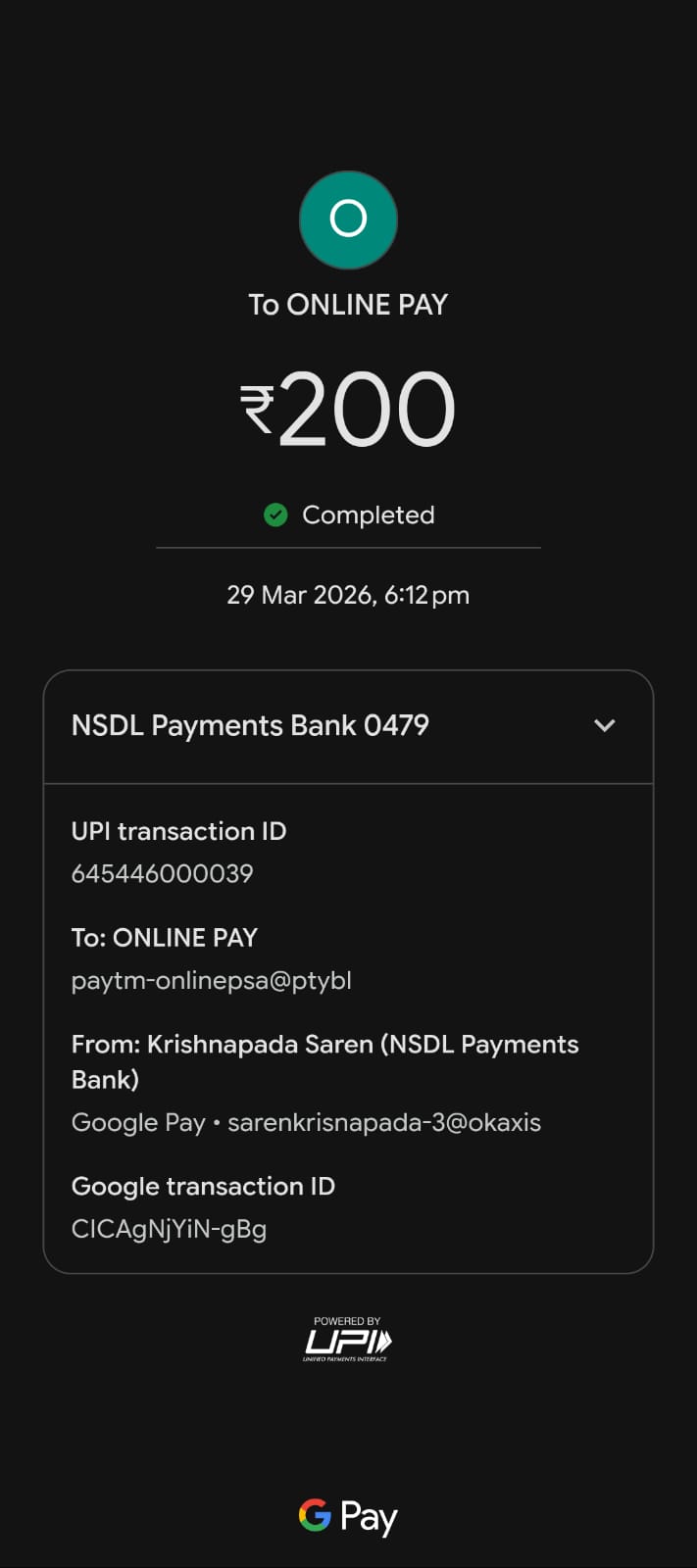Tap the teal ONLINE PAY avatar icon
697x1568 pixels.
coord(348,220)
